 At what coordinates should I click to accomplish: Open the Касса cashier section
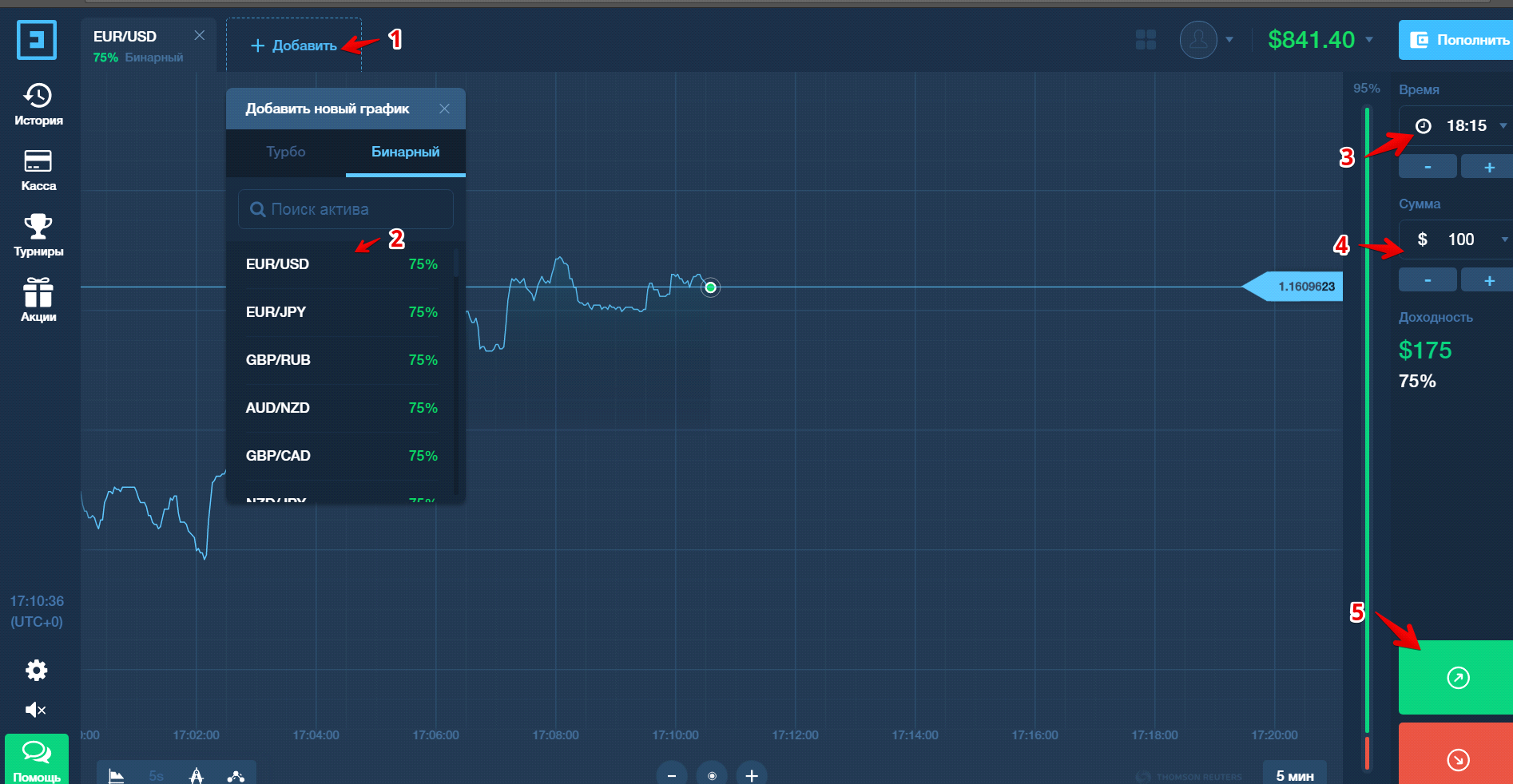click(38, 170)
